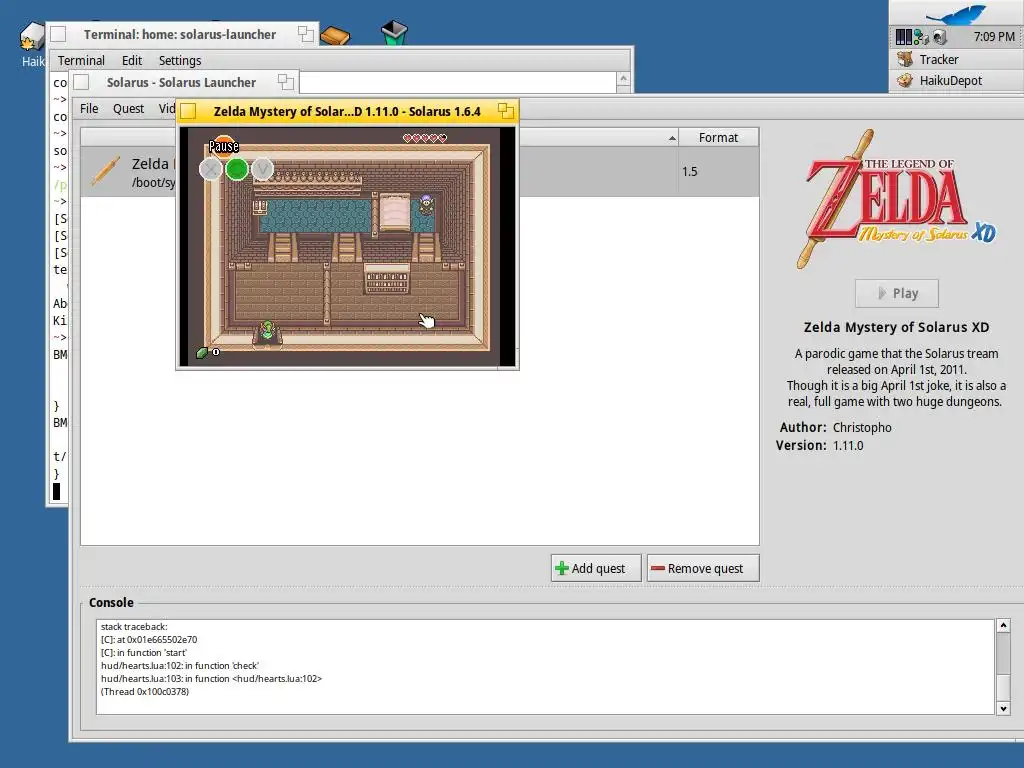Screen dimensions: 1024x768
Task: Click the Terminal window title tab
Action: pos(180,35)
